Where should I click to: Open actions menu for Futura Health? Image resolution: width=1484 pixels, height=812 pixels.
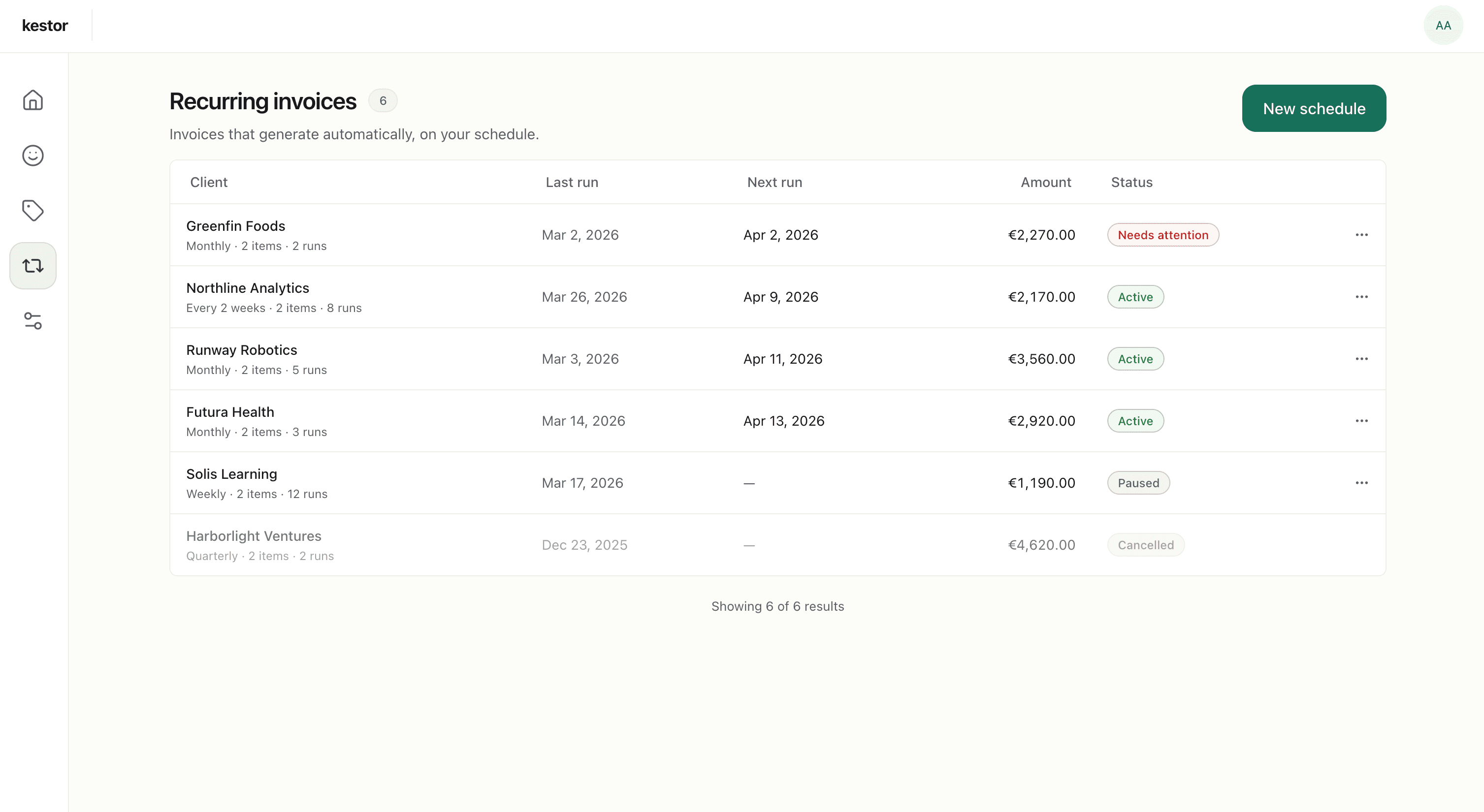tap(1362, 420)
